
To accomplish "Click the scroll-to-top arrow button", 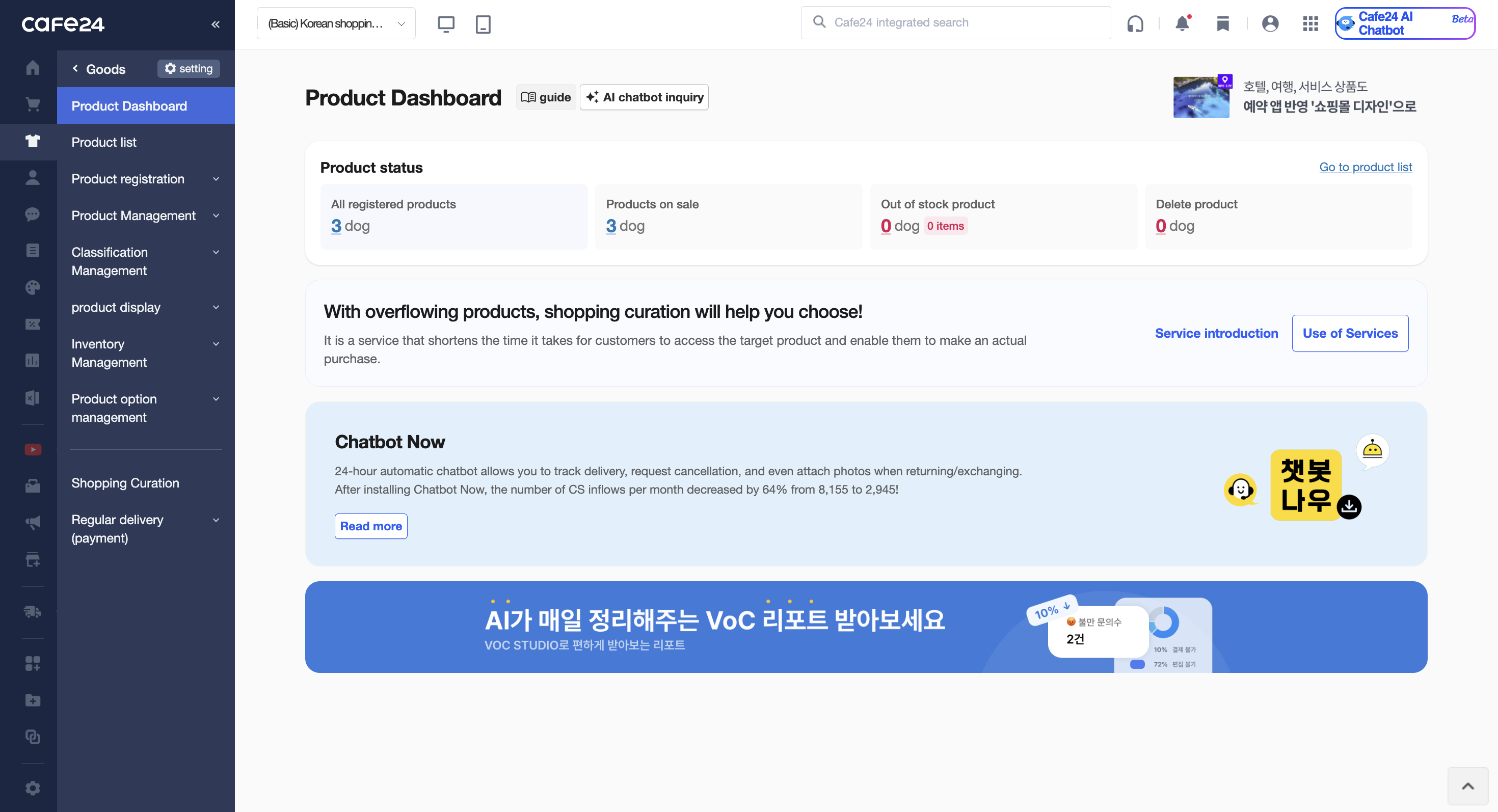I will [x=1467, y=786].
